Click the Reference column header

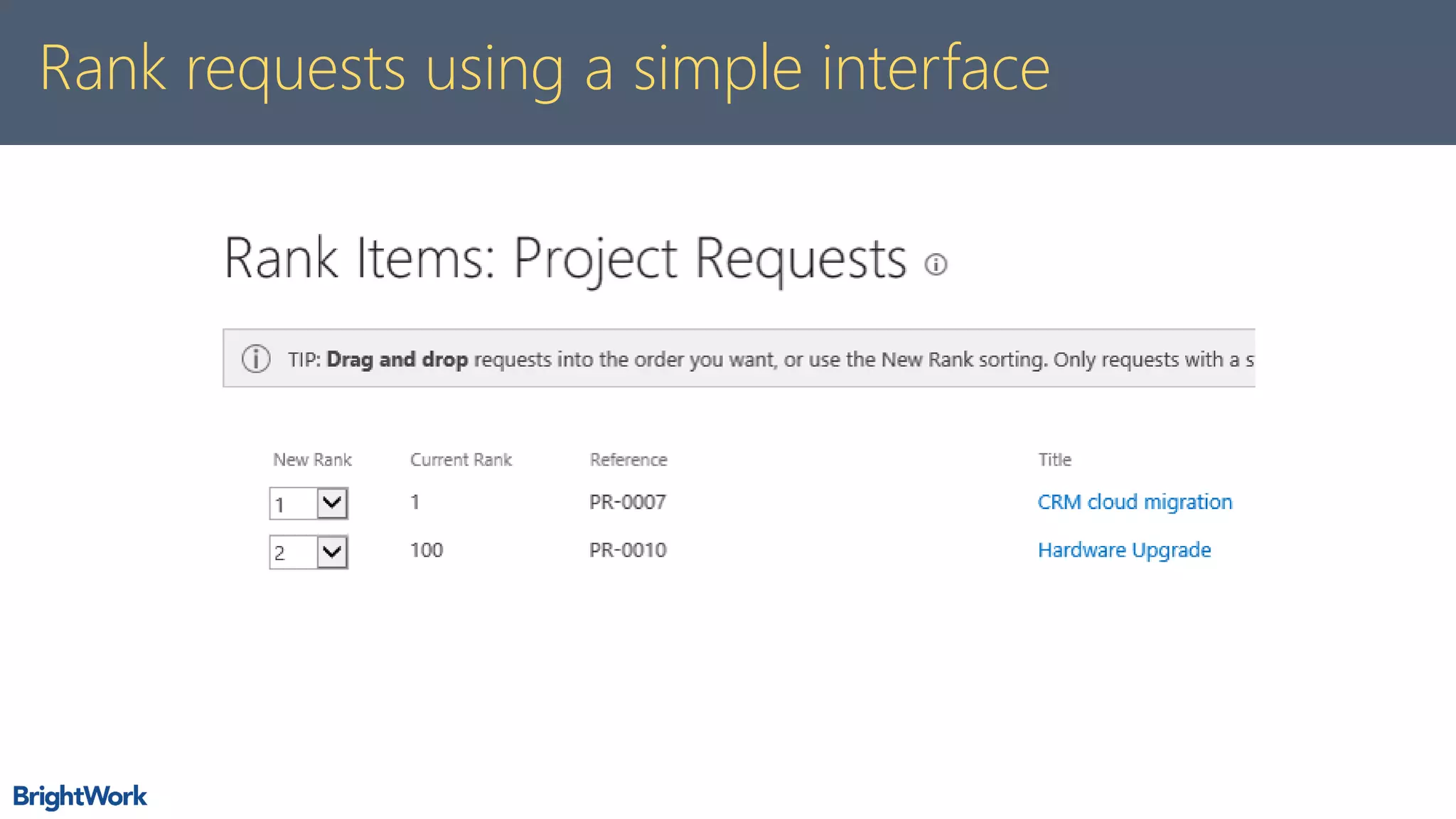tap(628, 460)
